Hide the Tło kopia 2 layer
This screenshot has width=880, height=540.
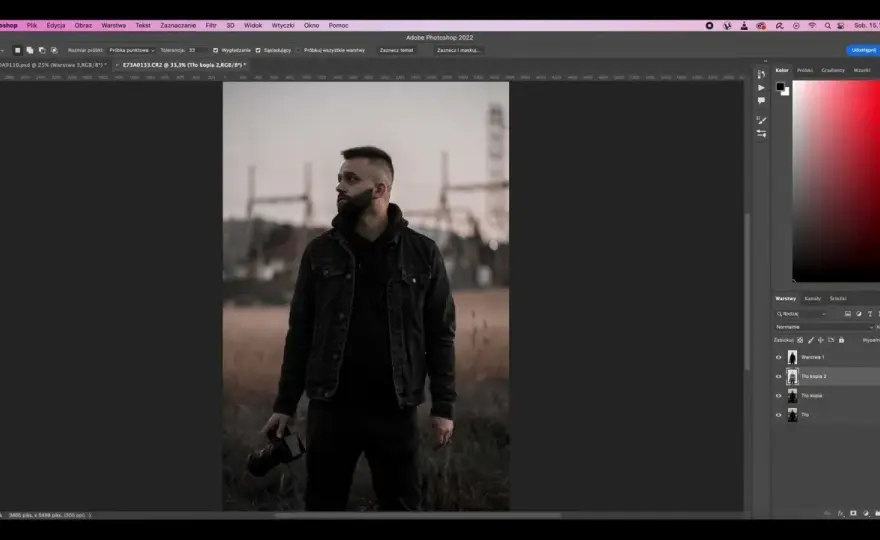click(x=778, y=377)
